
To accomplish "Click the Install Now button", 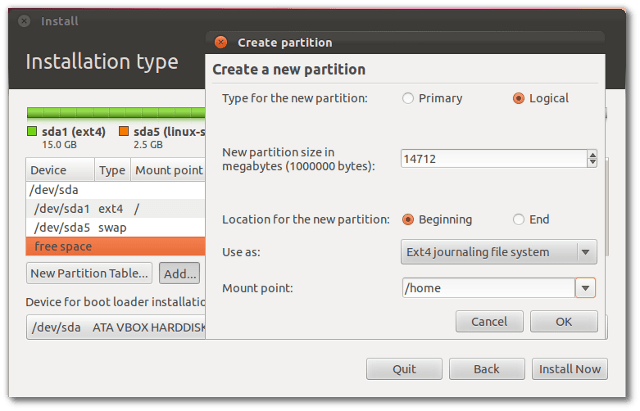I will pyautogui.click(x=570, y=369).
